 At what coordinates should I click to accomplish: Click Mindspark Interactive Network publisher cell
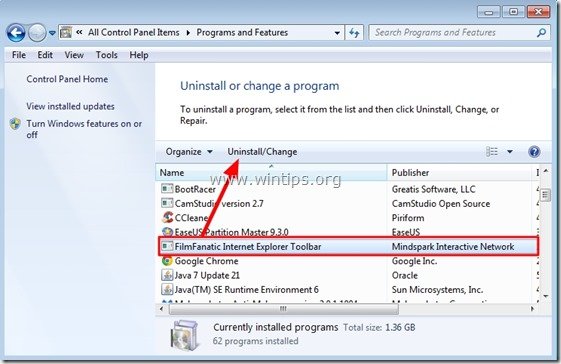(x=453, y=247)
